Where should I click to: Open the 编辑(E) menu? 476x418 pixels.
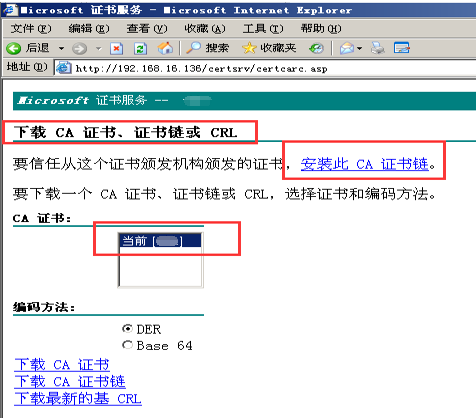(89, 29)
